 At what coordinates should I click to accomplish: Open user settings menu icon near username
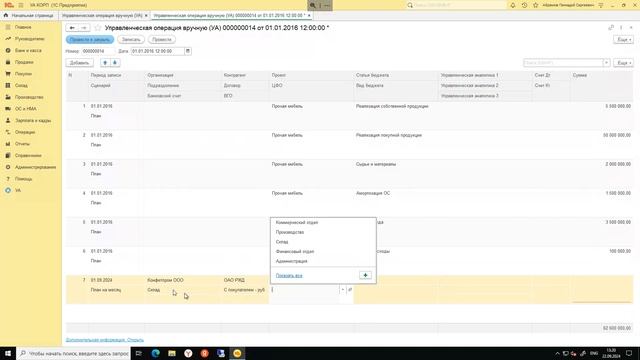pos(601,5)
